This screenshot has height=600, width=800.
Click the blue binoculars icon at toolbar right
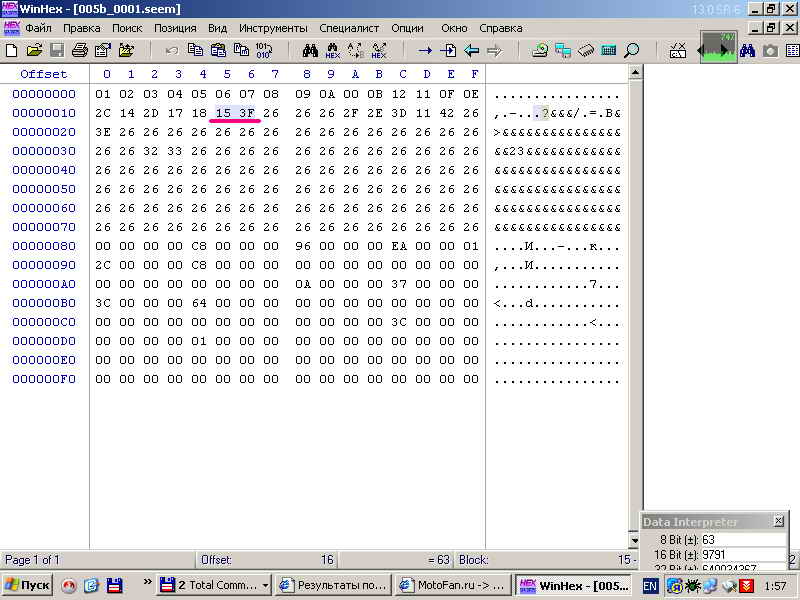747,50
